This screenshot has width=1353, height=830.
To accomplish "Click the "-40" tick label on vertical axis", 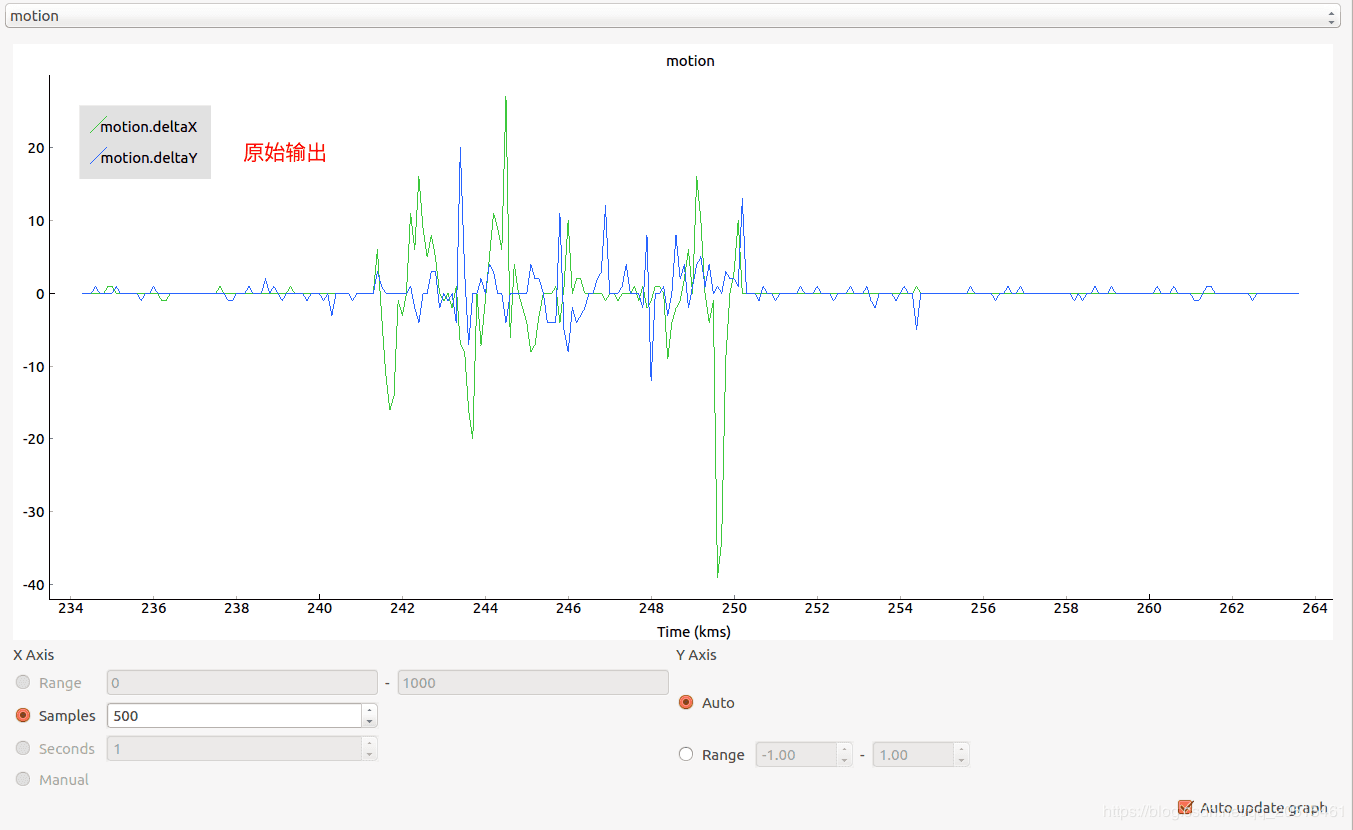I will click(x=33, y=585).
